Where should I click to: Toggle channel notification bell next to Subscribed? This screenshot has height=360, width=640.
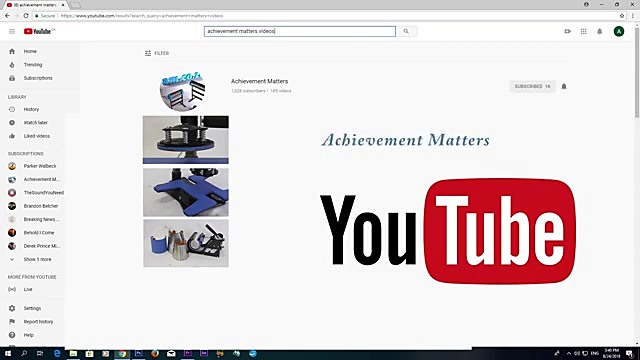564,87
